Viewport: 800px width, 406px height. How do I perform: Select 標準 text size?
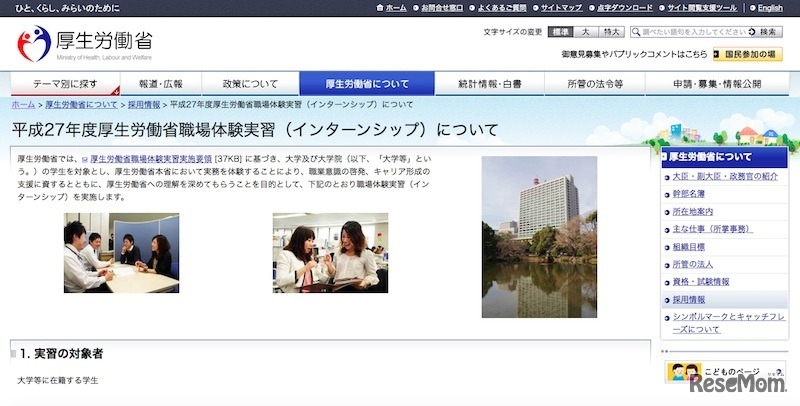point(561,32)
